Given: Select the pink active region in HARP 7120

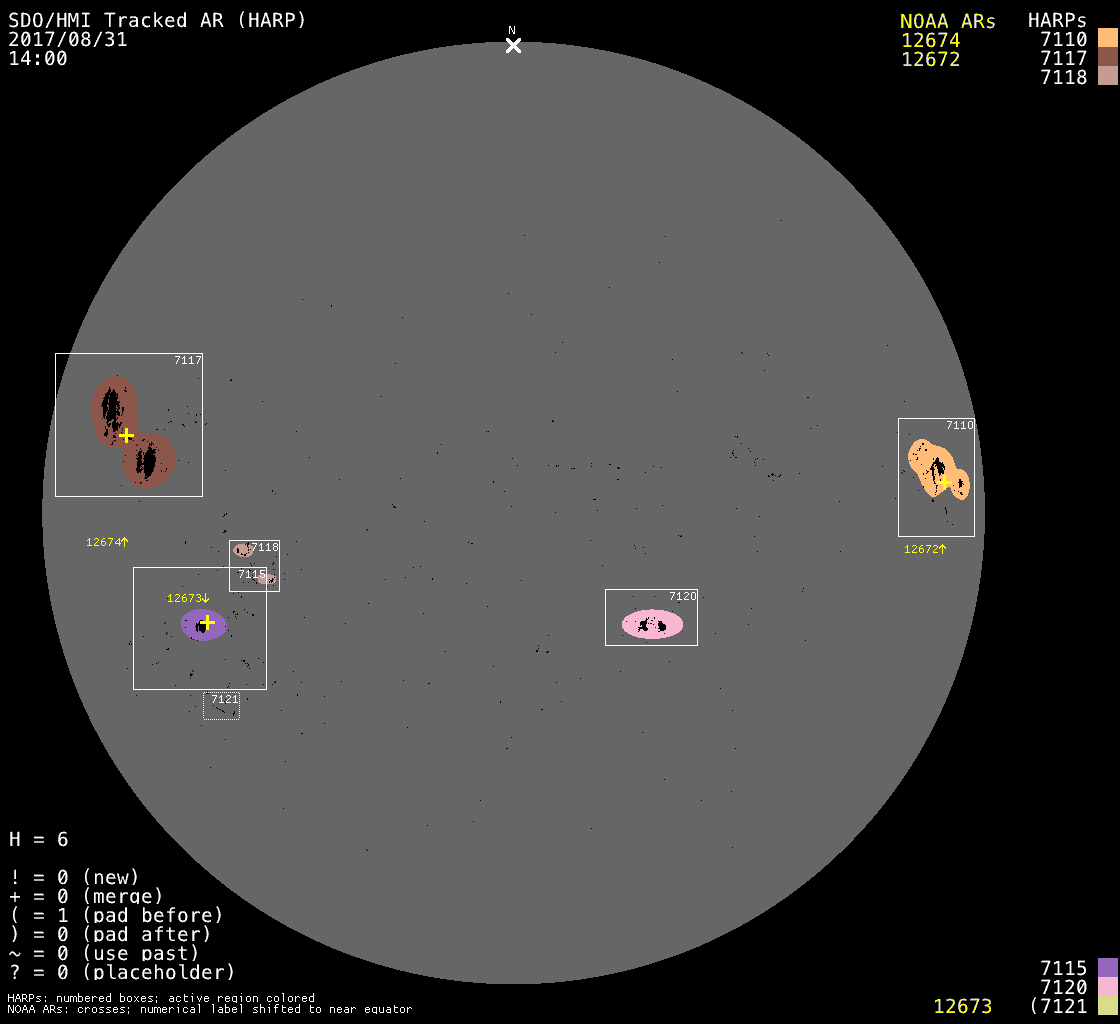Looking at the screenshot, I should coord(652,624).
